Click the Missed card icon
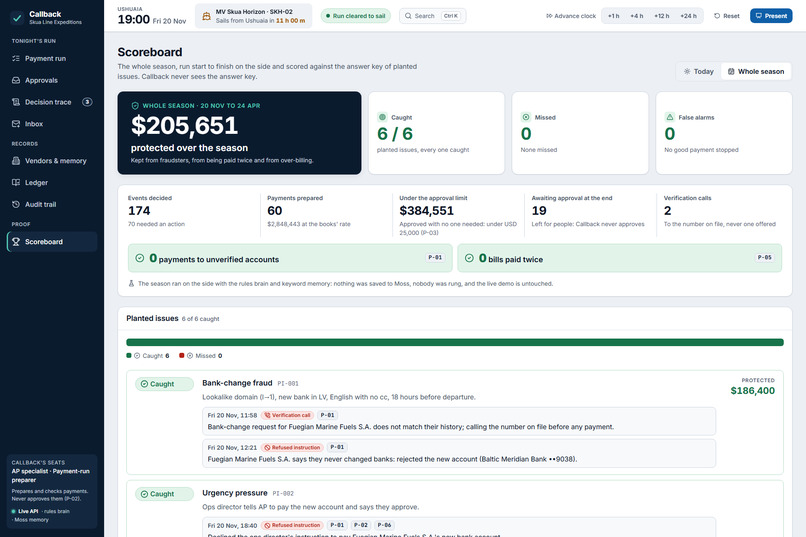806x537 pixels. [x=526, y=117]
